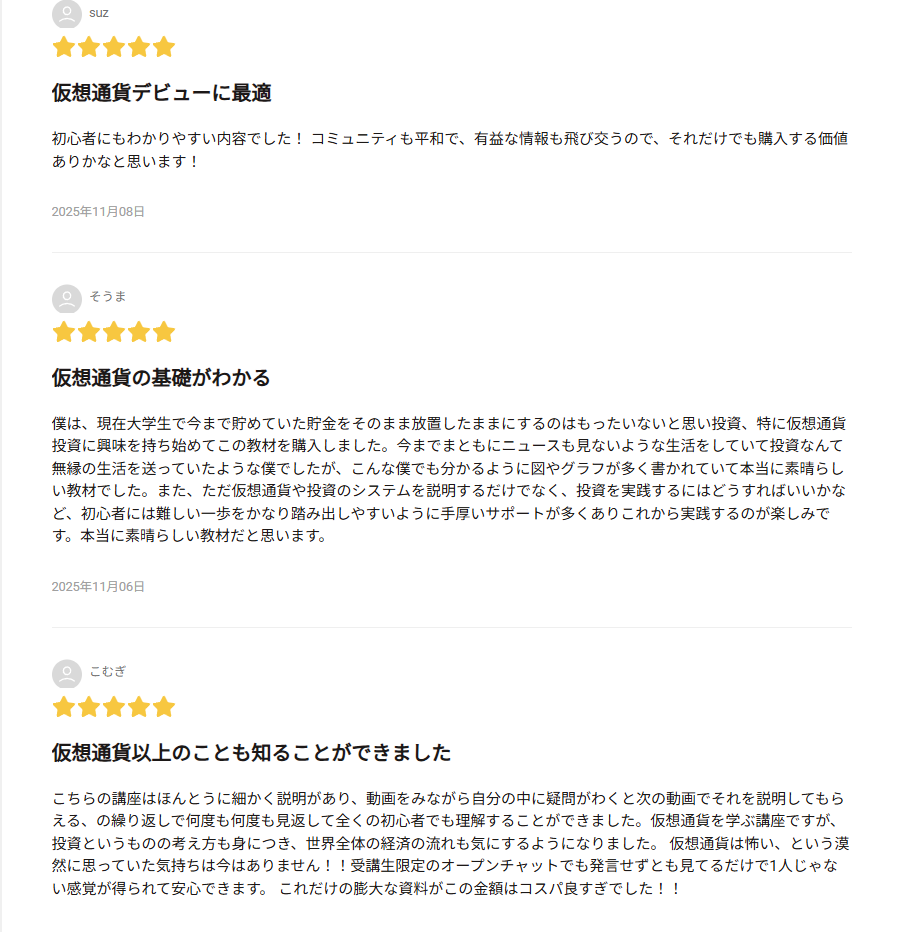902x932 pixels.
Task: Click suz's user avatar icon
Action: (x=67, y=14)
